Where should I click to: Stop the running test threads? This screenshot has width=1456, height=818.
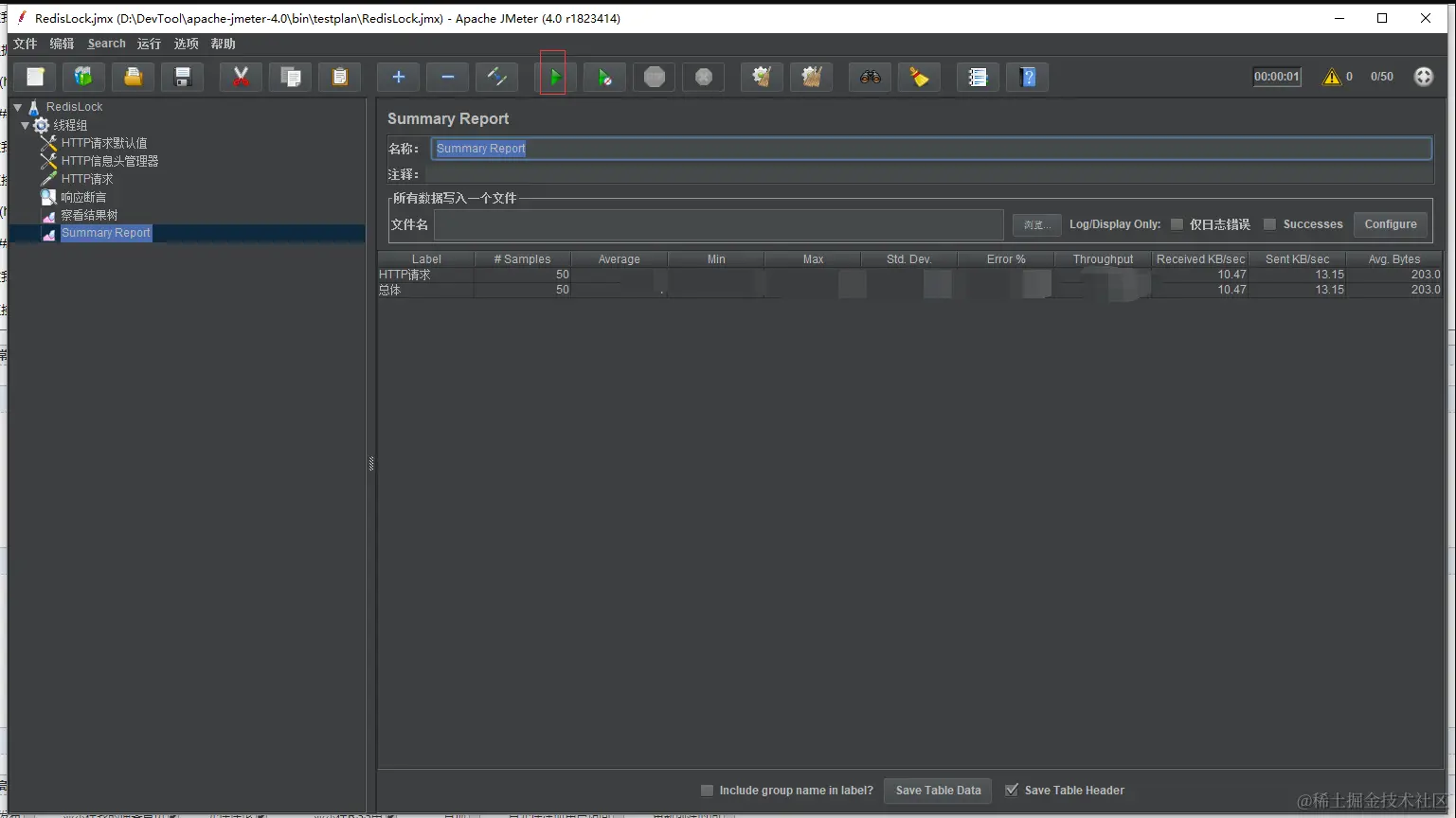coord(654,78)
